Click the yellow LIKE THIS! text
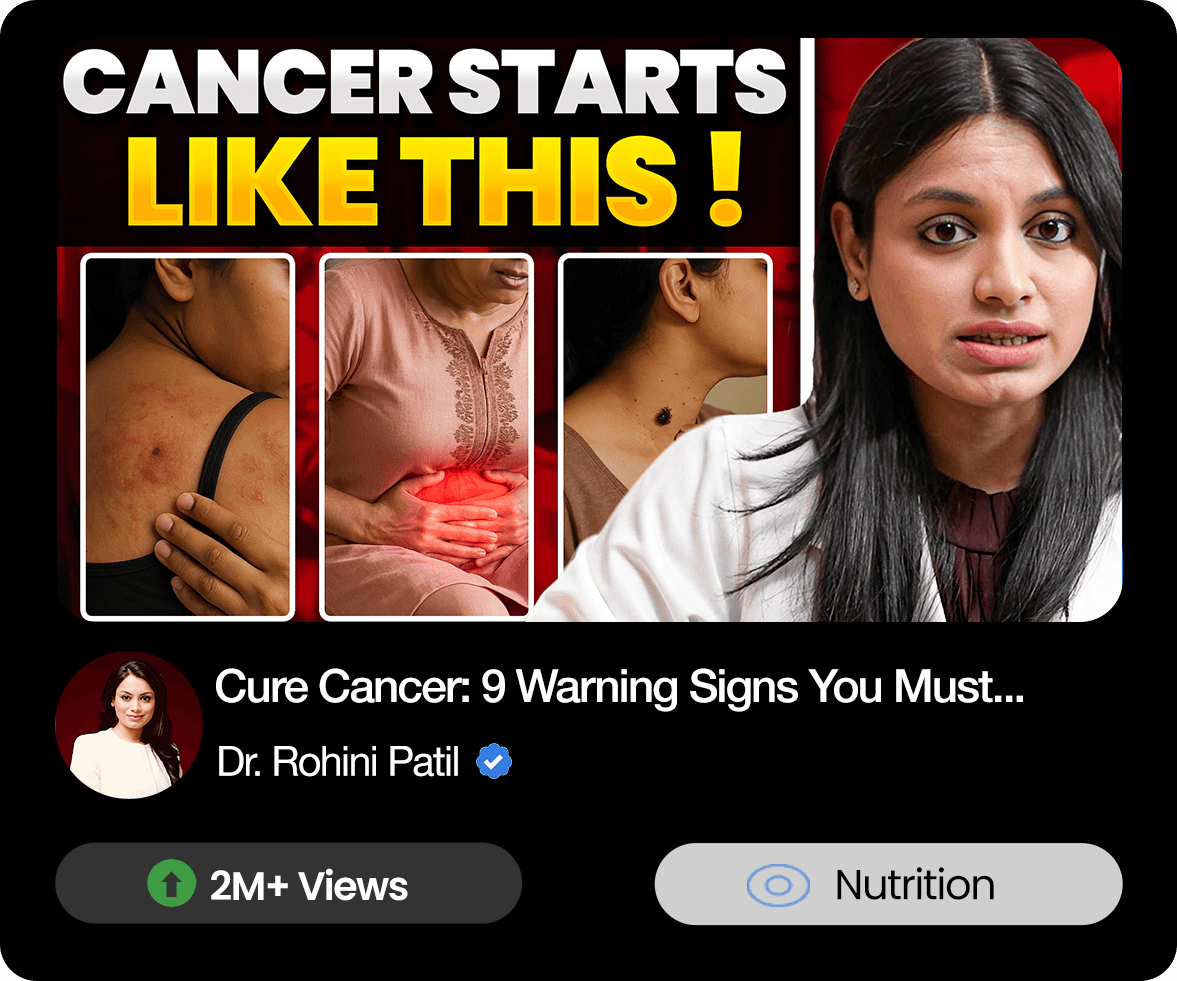This screenshot has height=981, width=1177. 435,182
